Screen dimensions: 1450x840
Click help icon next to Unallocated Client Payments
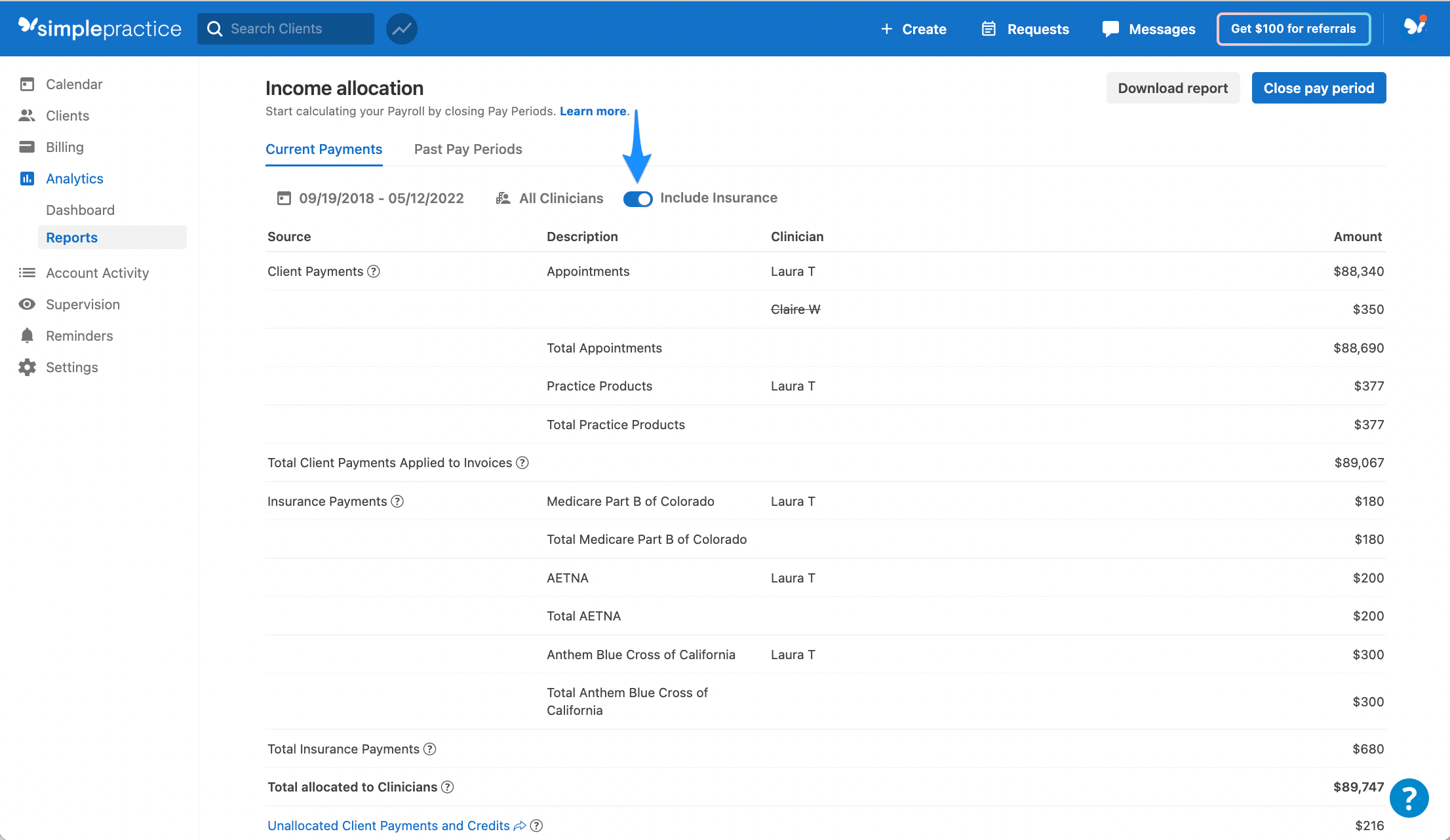[536, 826]
